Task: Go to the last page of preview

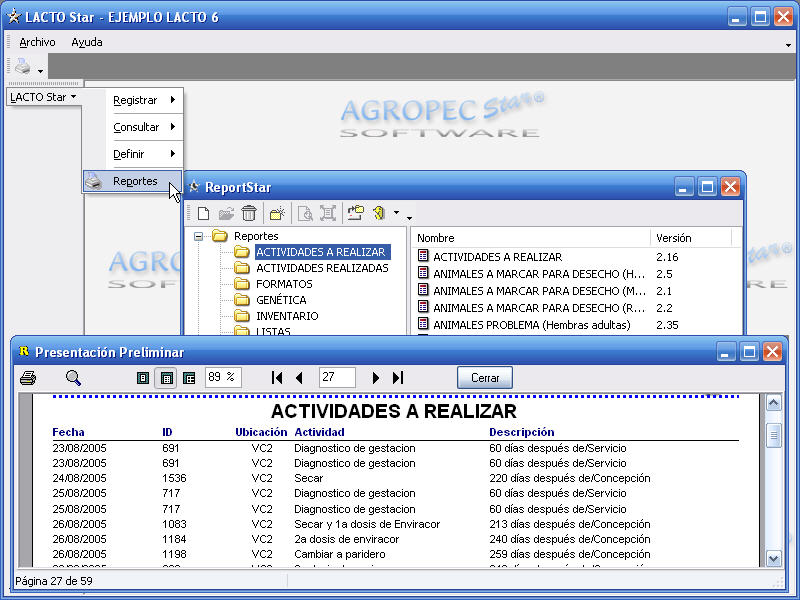Action: [x=398, y=378]
